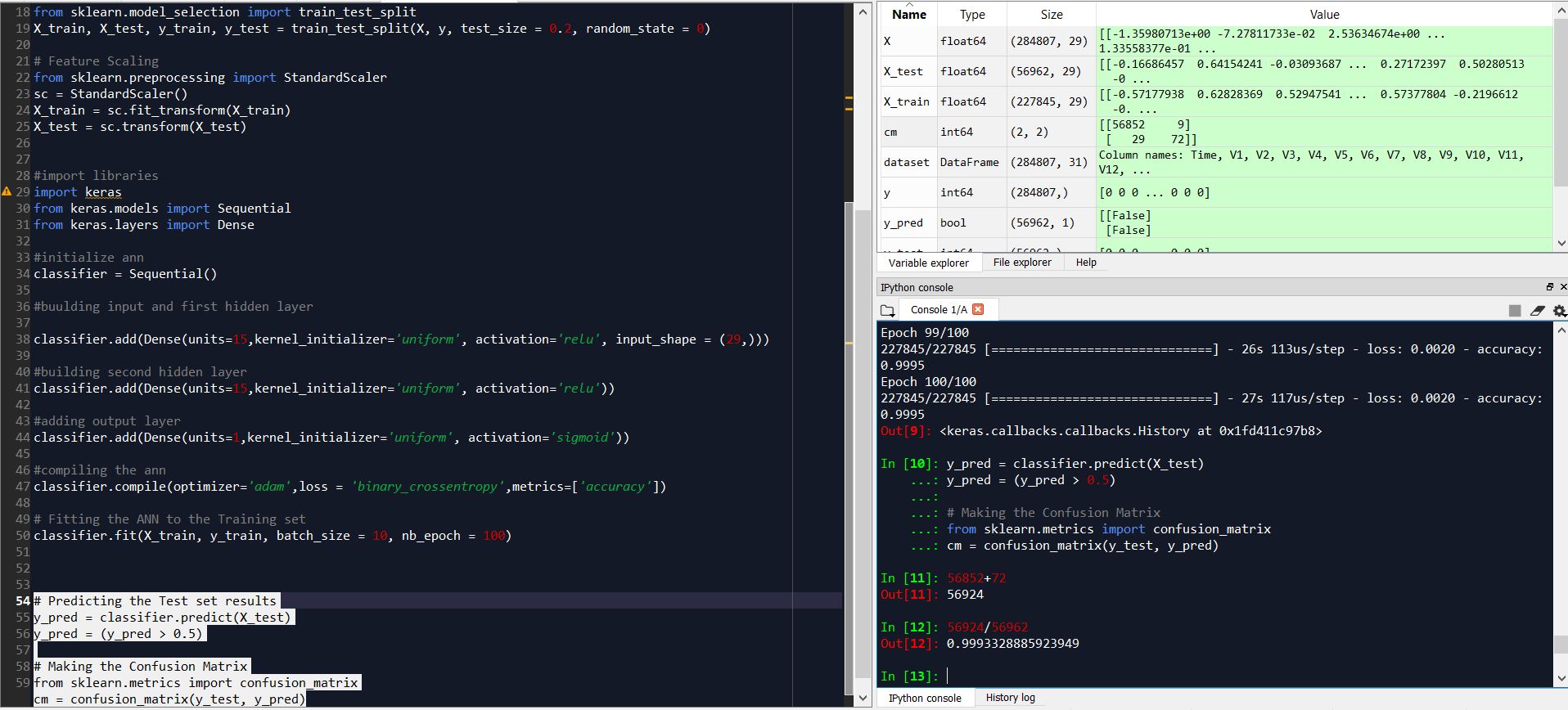Image resolution: width=1568 pixels, height=710 pixels.
Task: Click line 29 import keras
Action: pyautogui.click(x=78, y=192)
